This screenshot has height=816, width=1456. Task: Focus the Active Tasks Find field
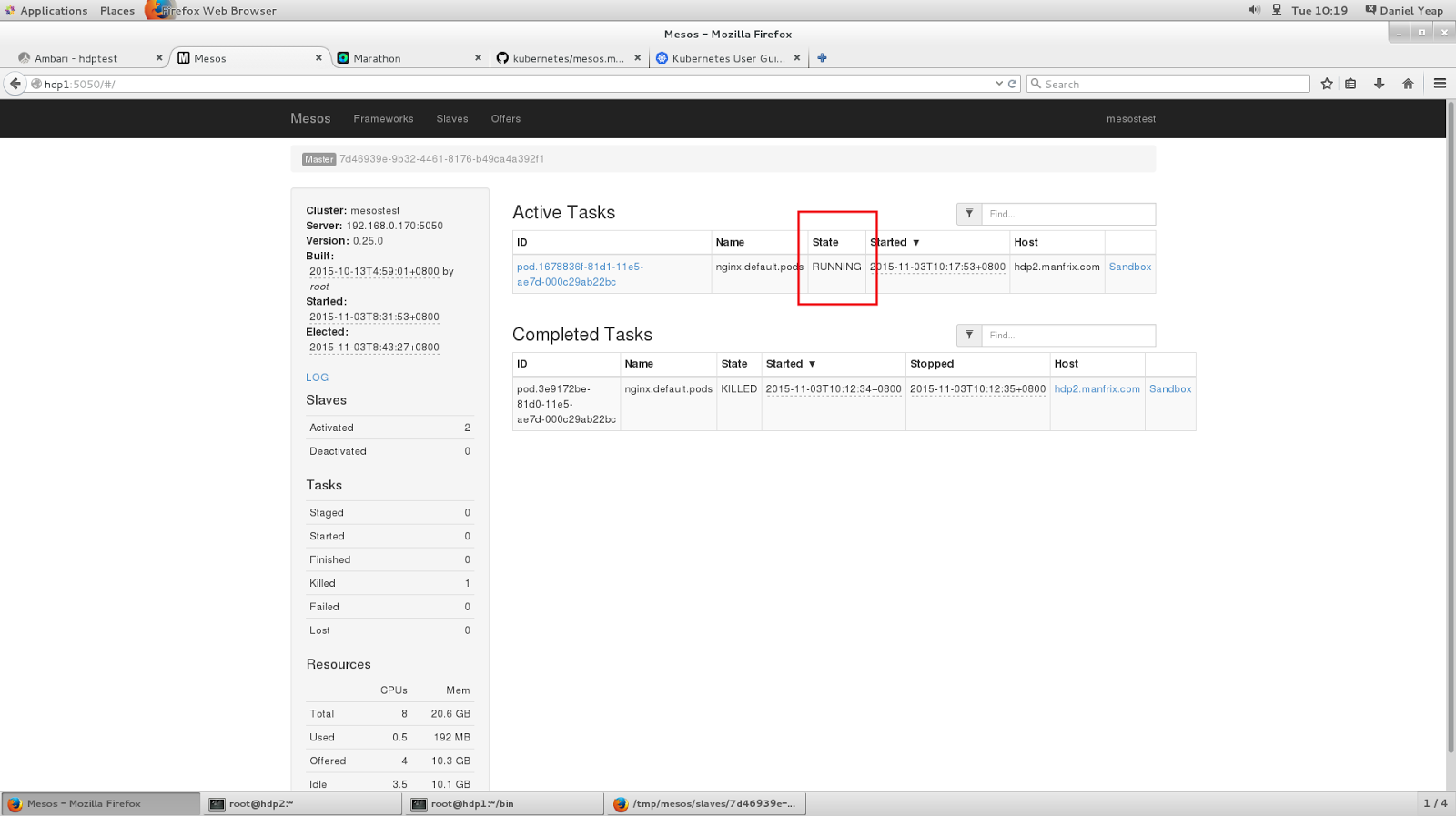(1068, 214)
